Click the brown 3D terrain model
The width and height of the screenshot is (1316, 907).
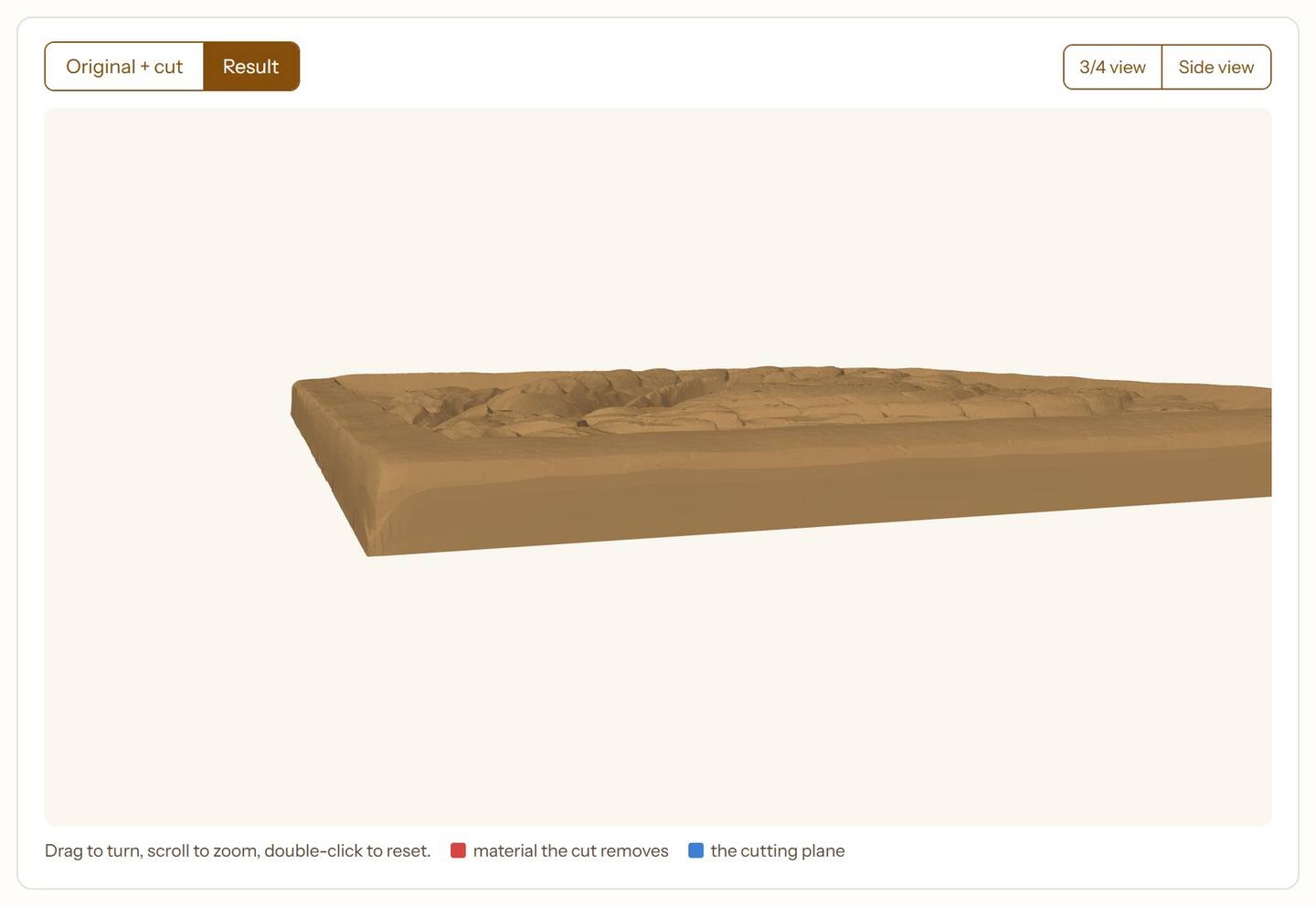coord(781,460)
